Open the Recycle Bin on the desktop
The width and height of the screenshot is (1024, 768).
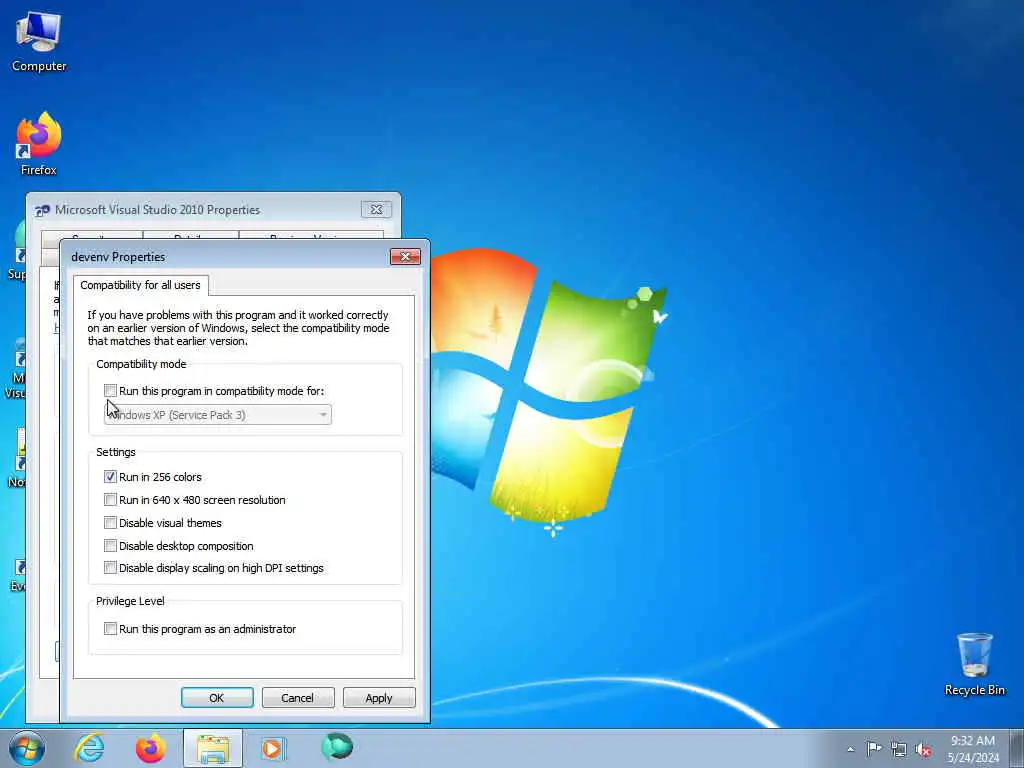pos(974,664)
